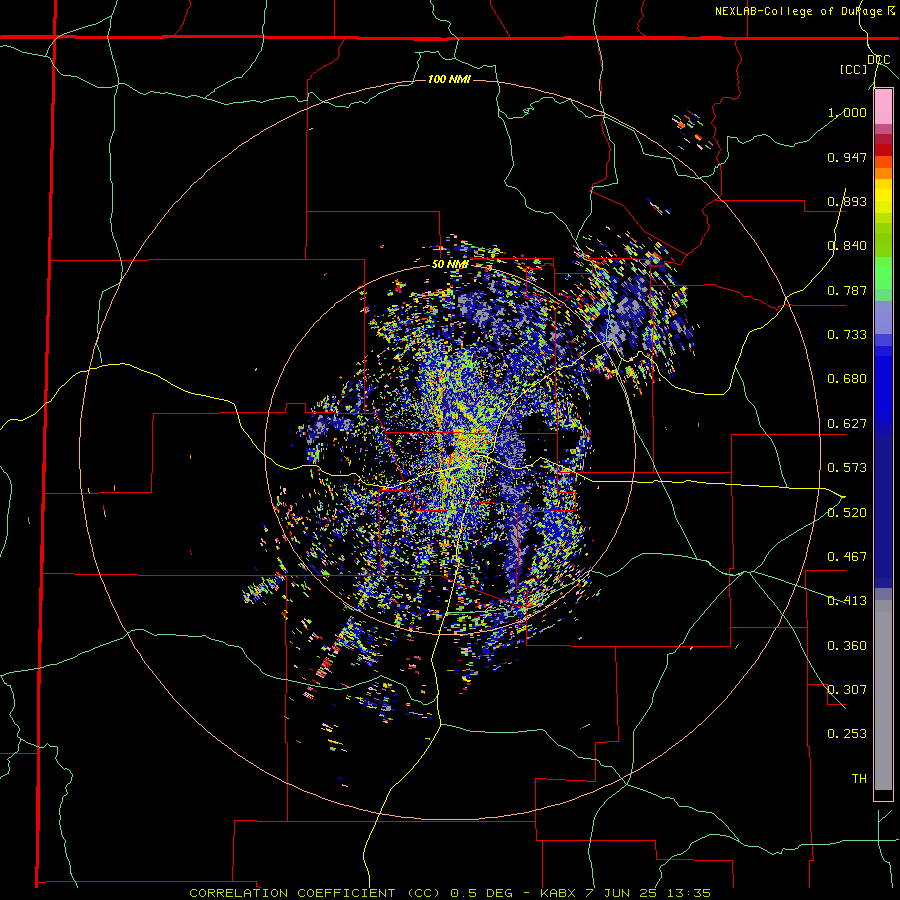Select the 0.467 legend value

[847, 557]
